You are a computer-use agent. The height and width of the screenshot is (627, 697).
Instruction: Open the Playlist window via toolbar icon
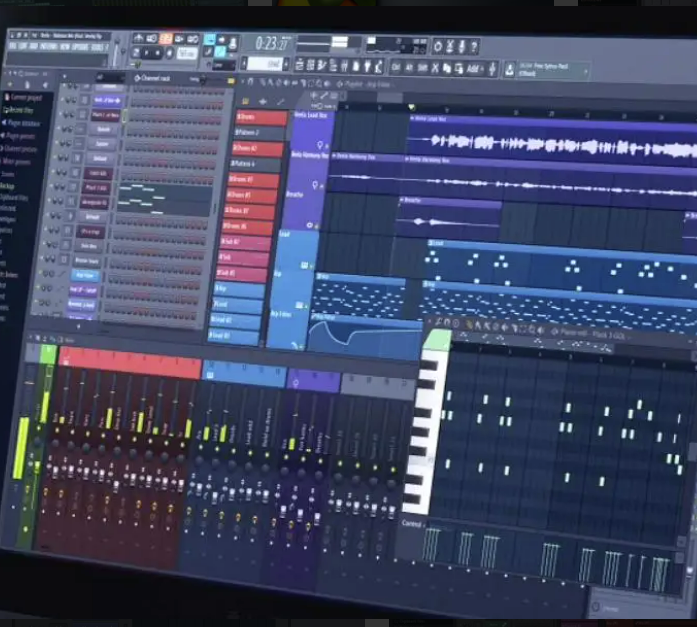pyautogui.click(x=299, y=65)
